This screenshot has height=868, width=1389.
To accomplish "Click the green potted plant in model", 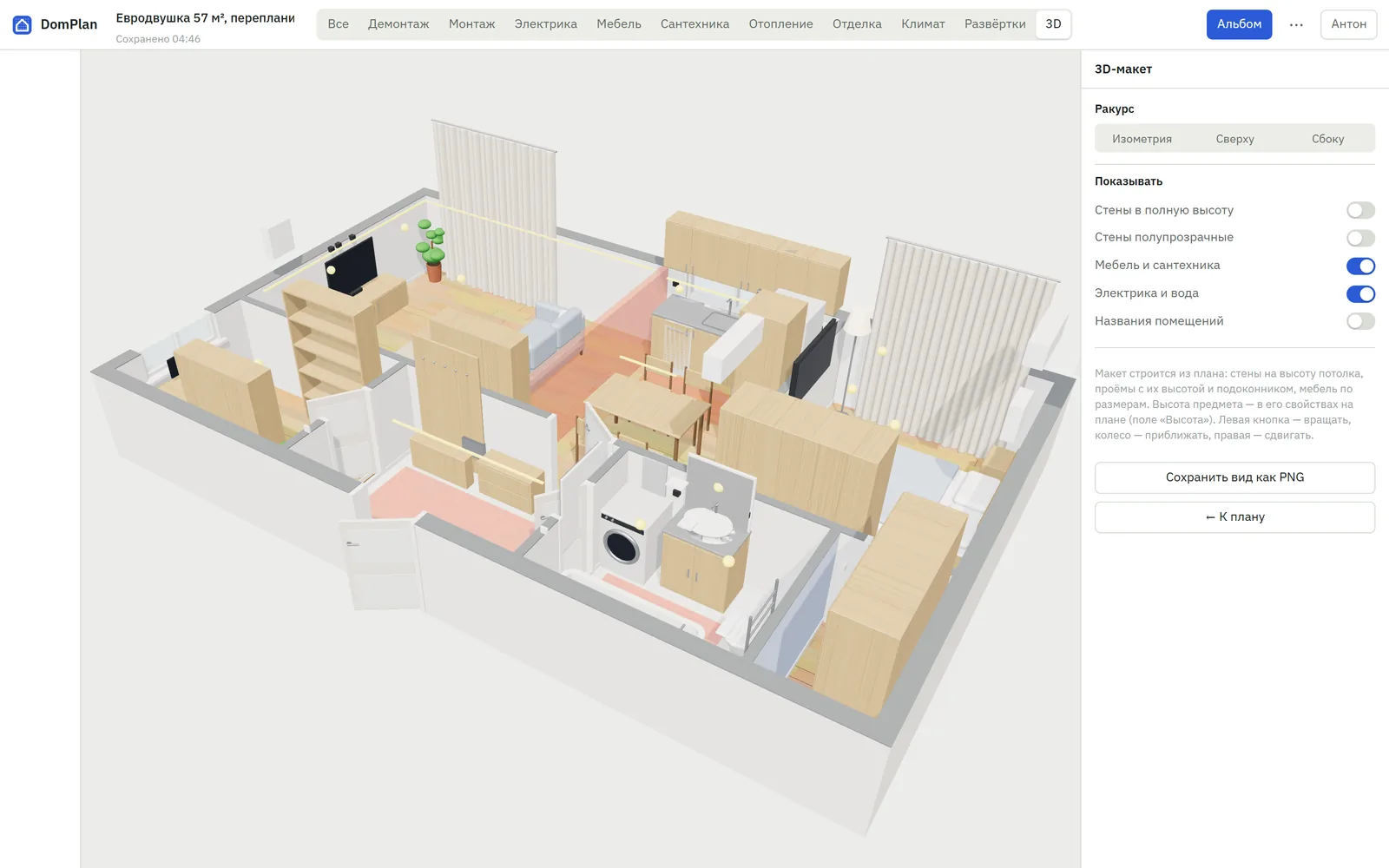I will pyautogui.click(x=431, y=250).
